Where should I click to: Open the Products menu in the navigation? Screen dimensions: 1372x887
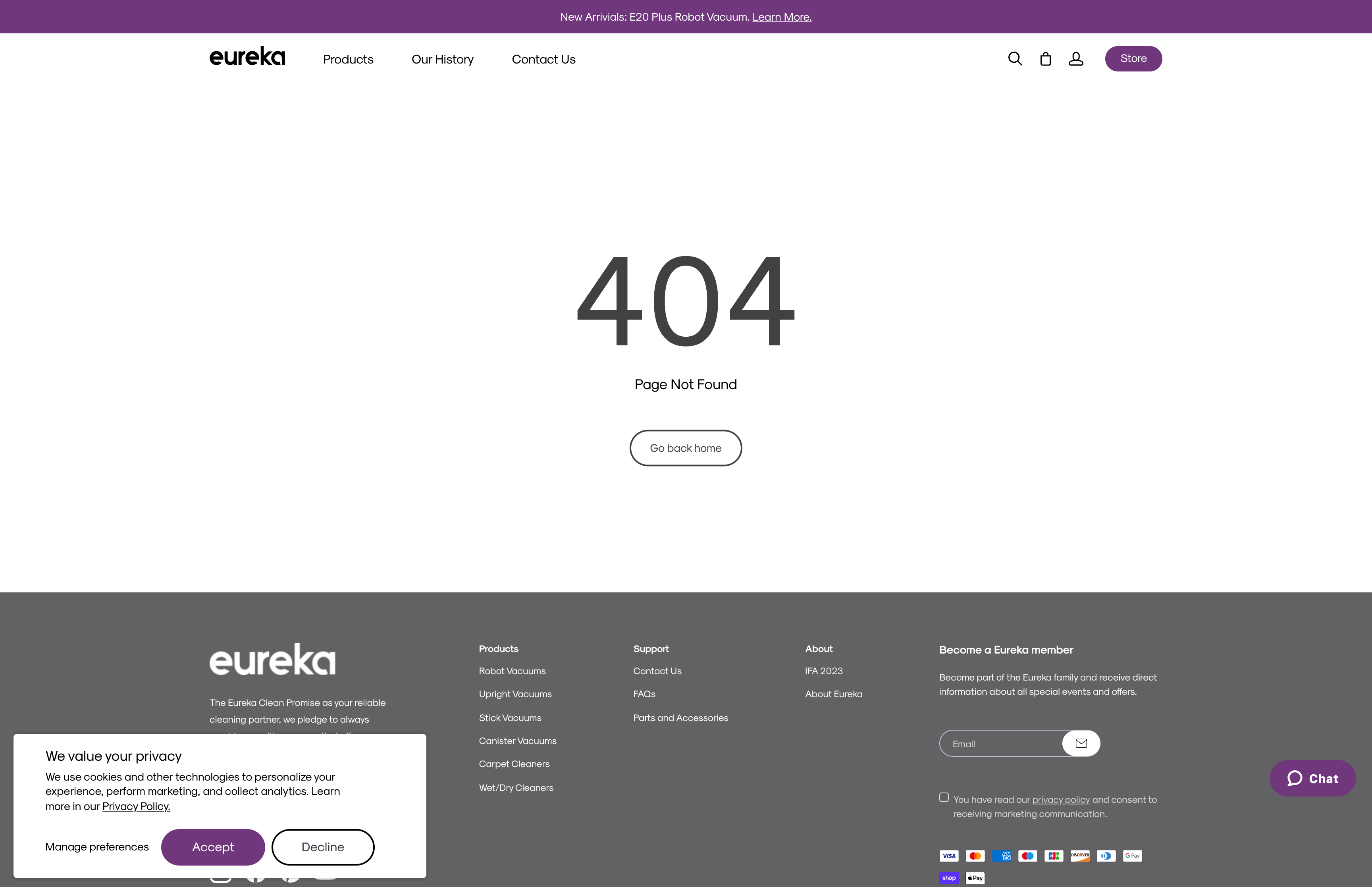click(x=348, y=59)
